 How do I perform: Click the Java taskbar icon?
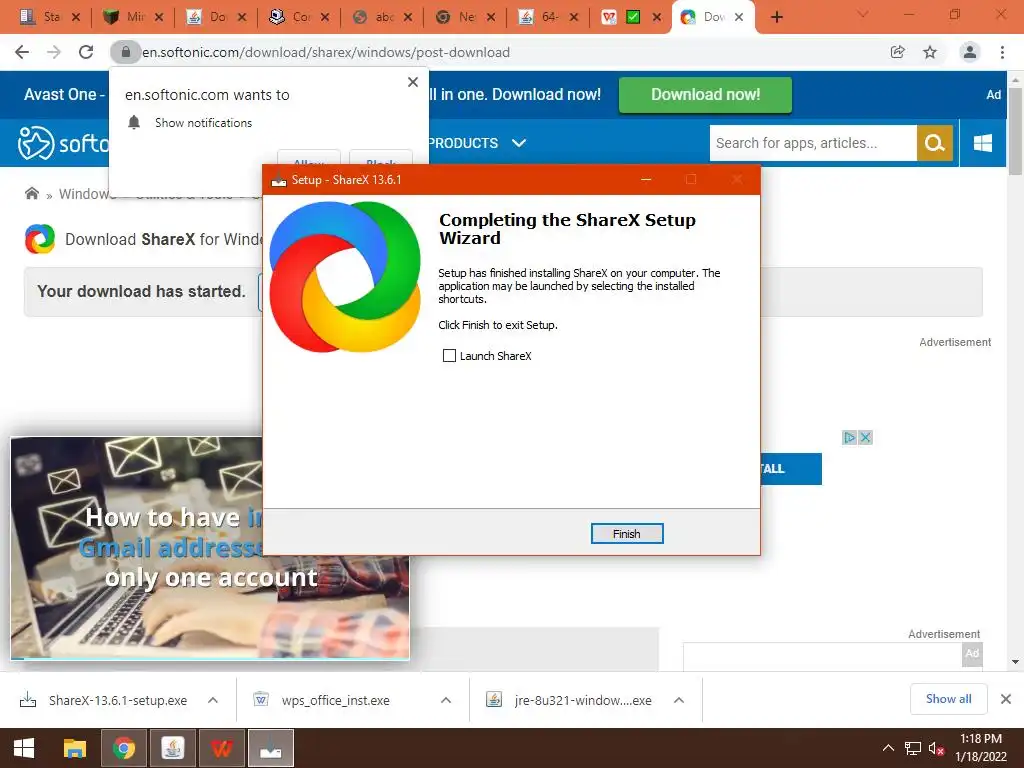172,748
